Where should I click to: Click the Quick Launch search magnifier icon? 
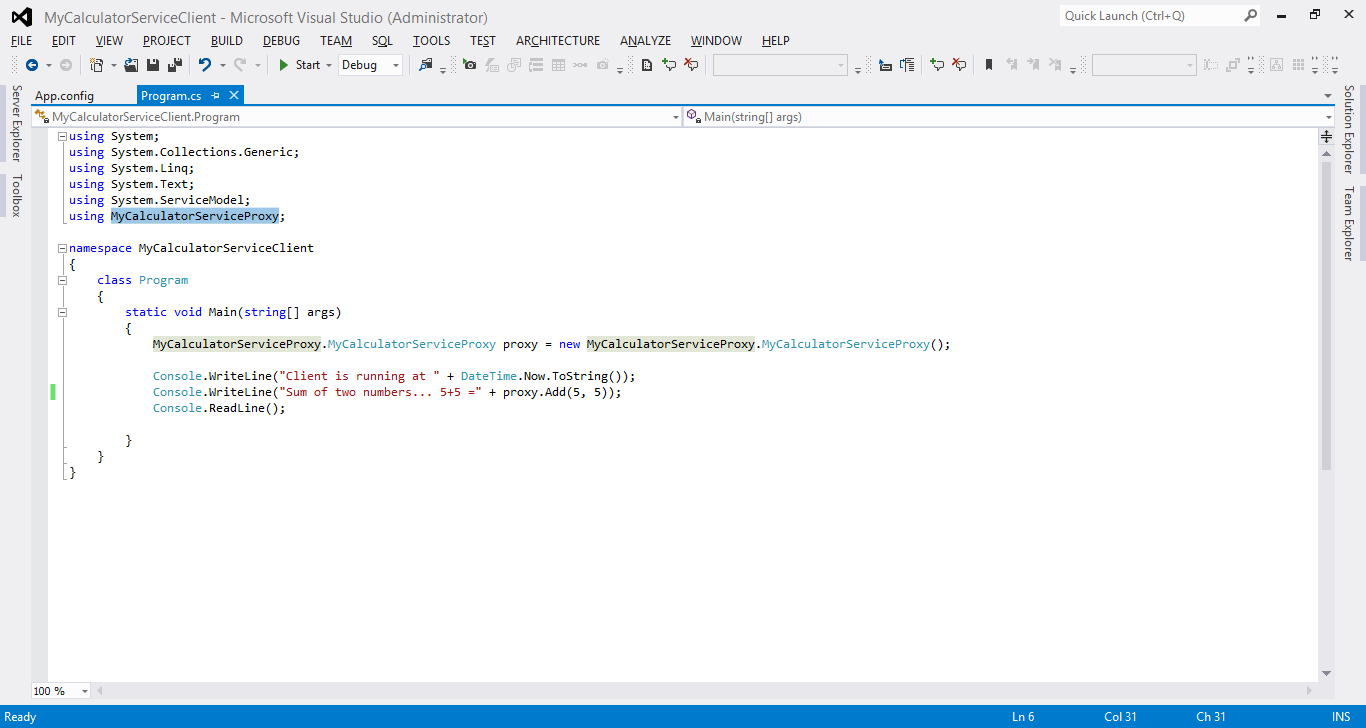1251,15
